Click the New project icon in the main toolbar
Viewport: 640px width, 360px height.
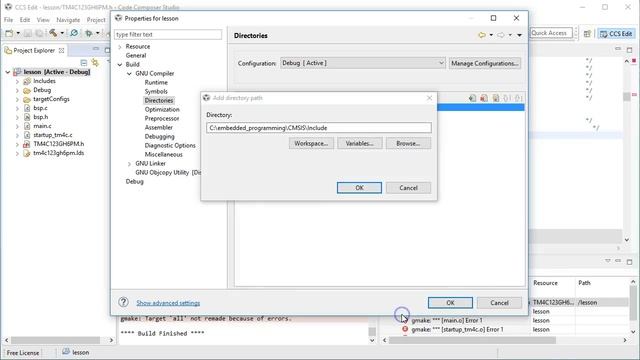coord(9,33)
